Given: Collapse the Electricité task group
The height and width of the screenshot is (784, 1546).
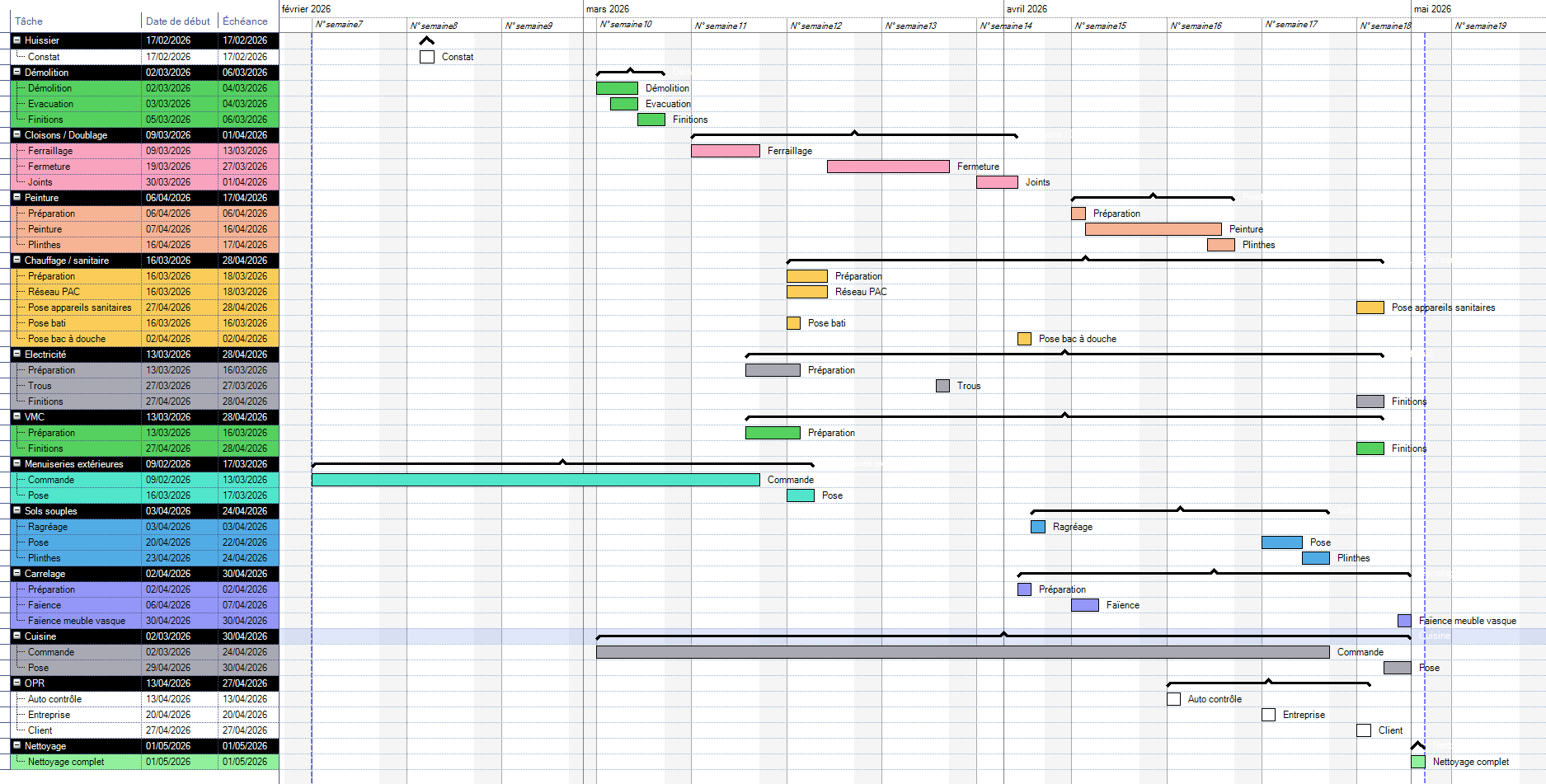Looking at the screenshot, I should point(16,354).
